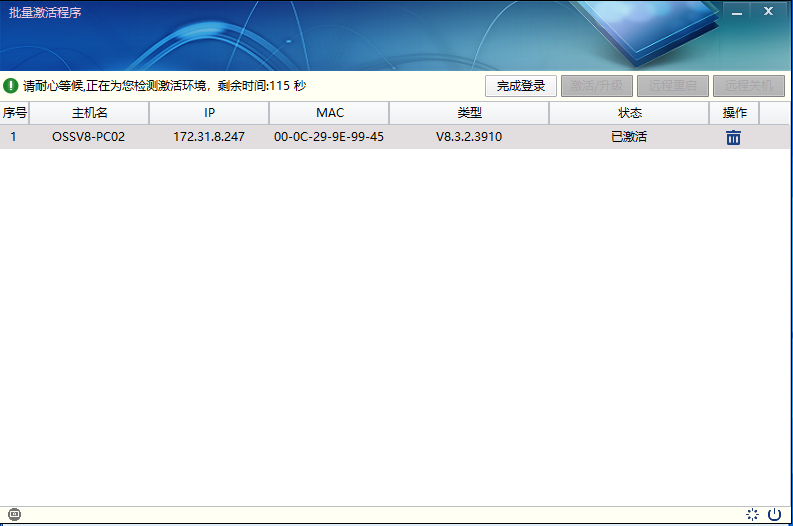Minimize the 批量激活程序 window
The image size is (793, 526).
pos(737,12)
